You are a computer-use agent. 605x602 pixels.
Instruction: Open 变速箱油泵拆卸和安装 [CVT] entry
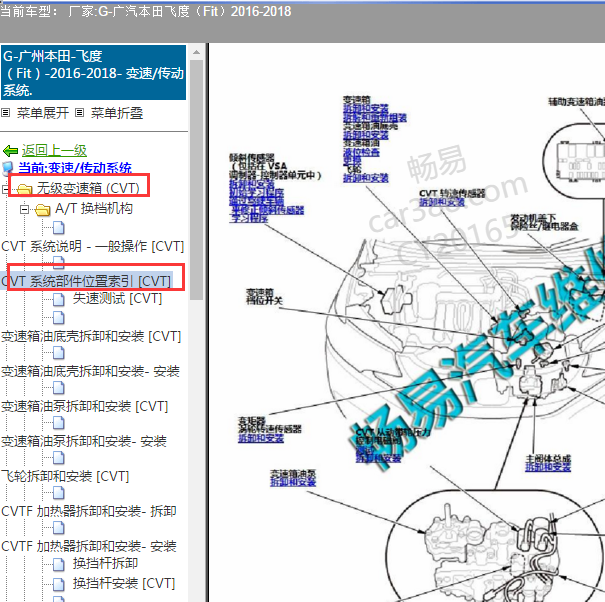pos(85,406)
